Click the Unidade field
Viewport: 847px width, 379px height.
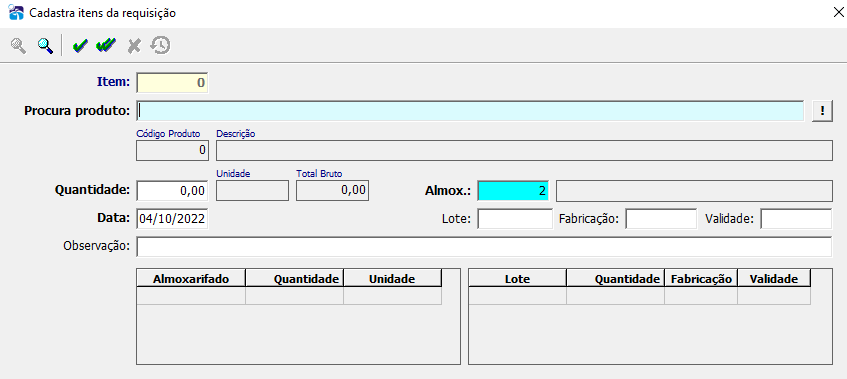[x=252, y=191]
